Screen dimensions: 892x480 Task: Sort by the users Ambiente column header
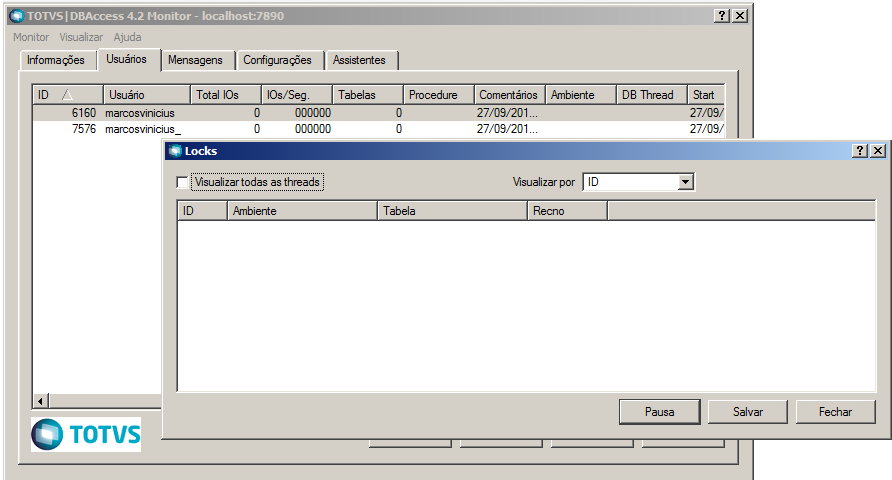[581, 95]
